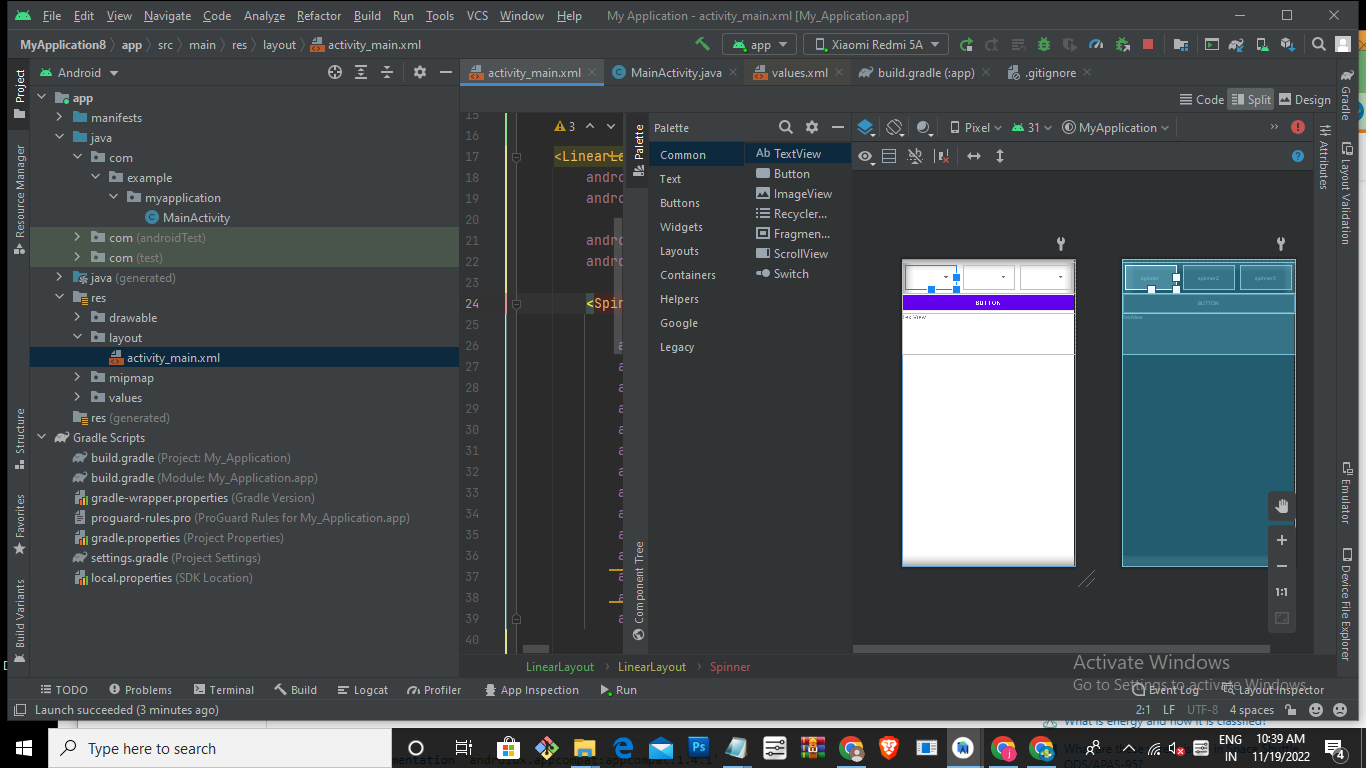Screen dimensions: 1366x768
Task: Open Pixel device preview dropdown
Action: (976, 127)
